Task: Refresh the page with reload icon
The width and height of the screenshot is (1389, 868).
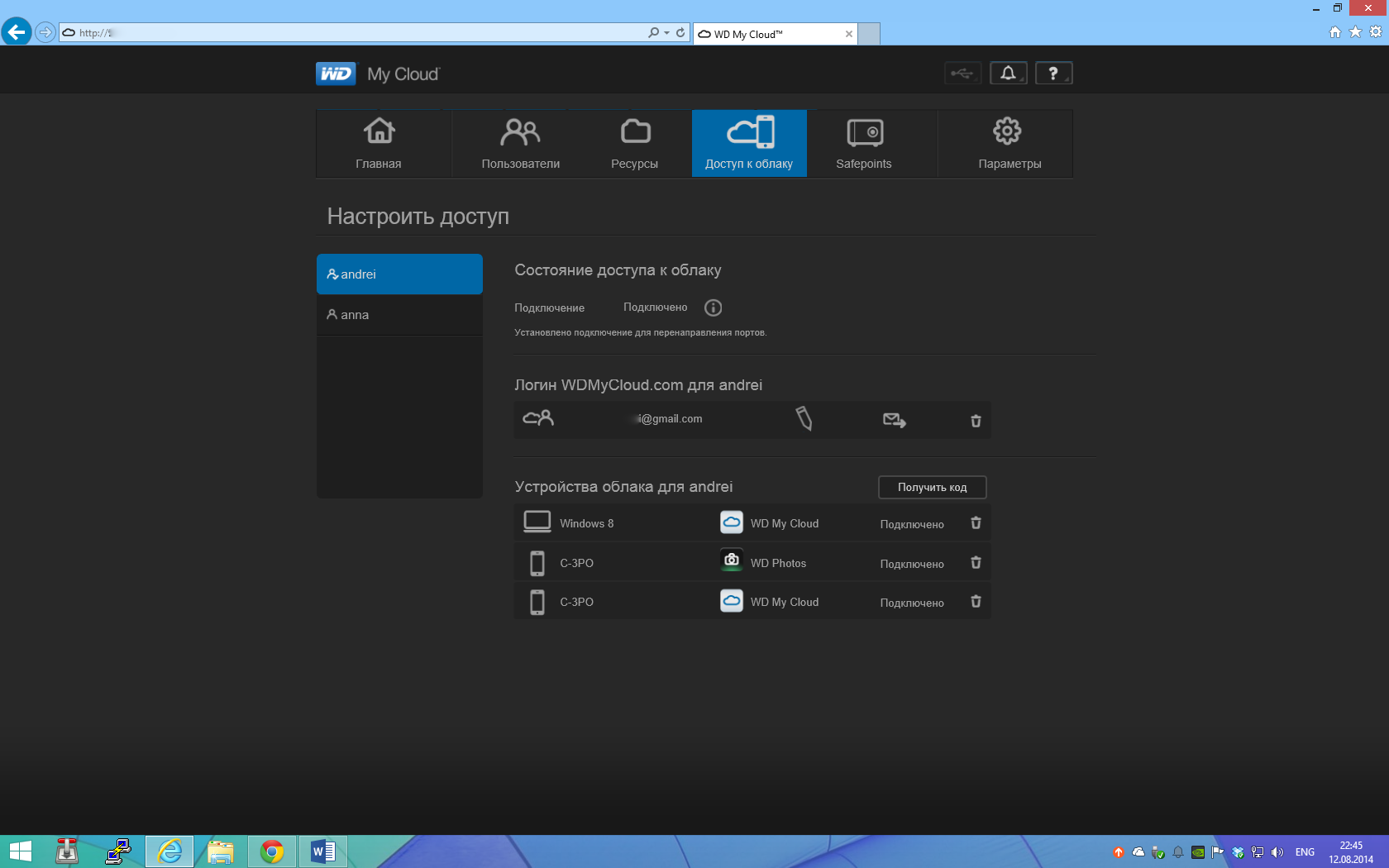Action: point(680,32)
